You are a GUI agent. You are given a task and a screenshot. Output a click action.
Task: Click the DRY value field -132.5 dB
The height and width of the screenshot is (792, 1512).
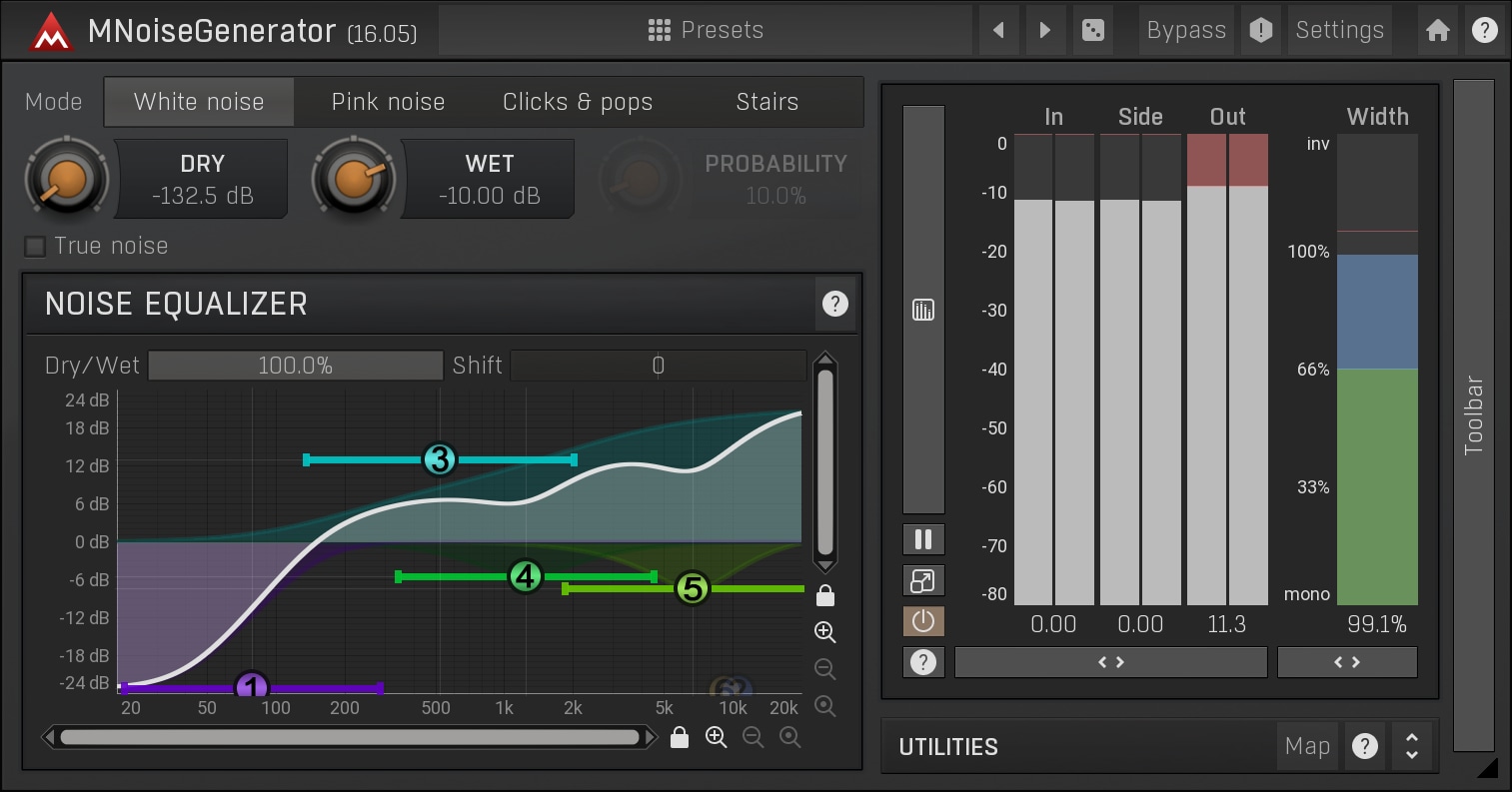pos(203,179)
